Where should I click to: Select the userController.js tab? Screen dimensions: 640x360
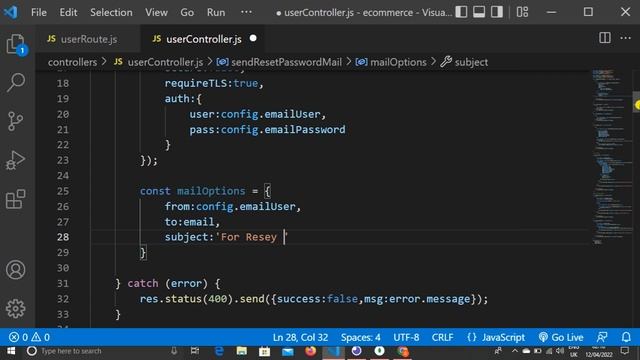(203, 39)
